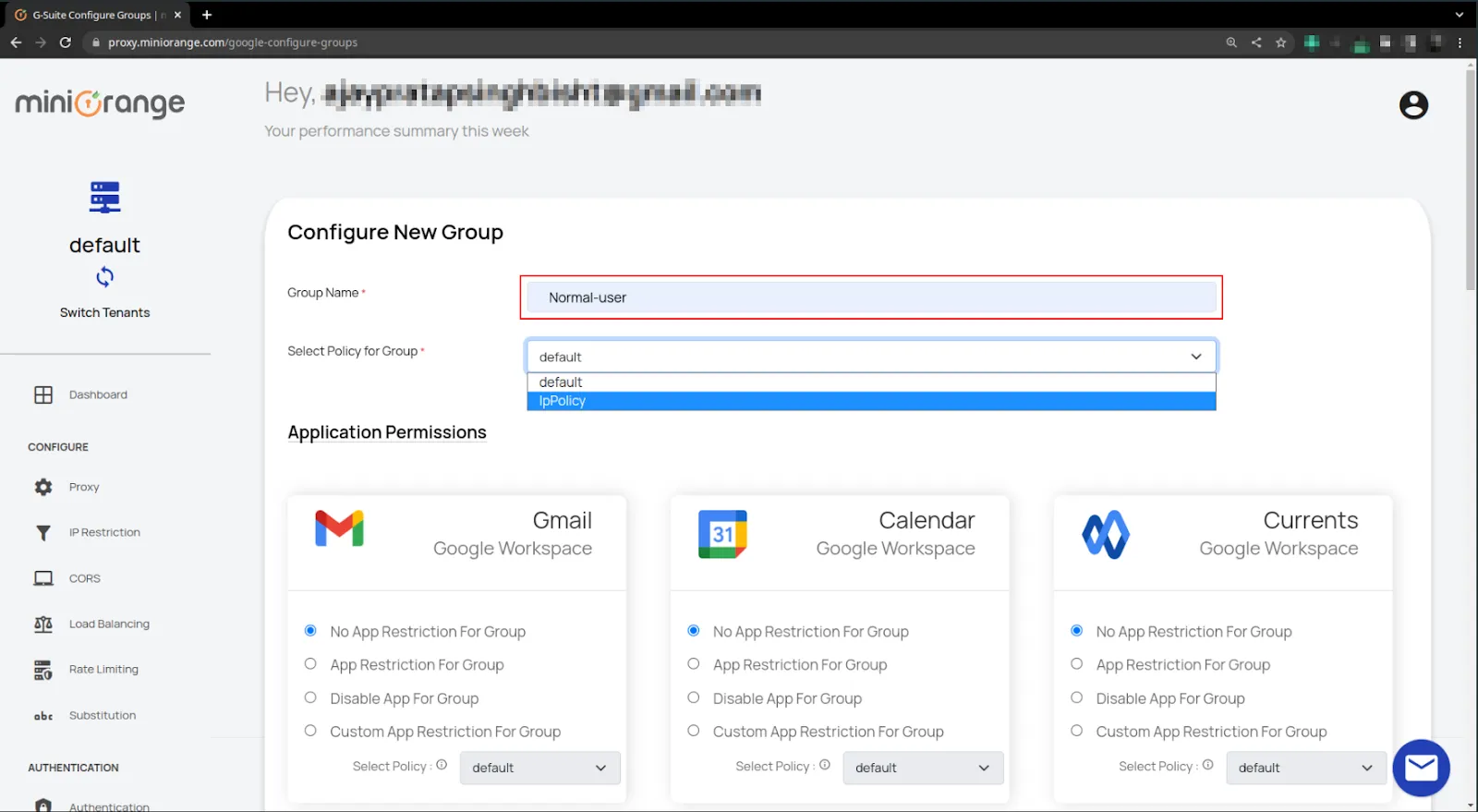
Task: Click the Currents logo icon
Action: 1106,534
